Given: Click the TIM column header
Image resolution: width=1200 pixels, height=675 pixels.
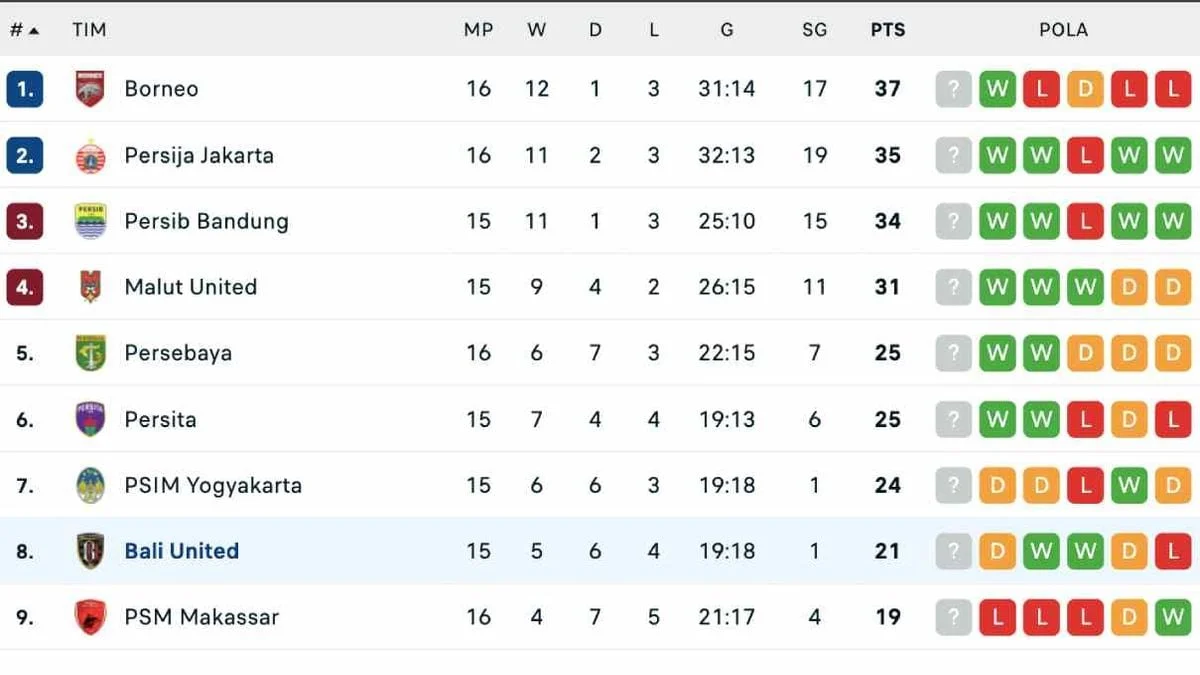Looking at the screenshot, I should [x=89, y=29].
